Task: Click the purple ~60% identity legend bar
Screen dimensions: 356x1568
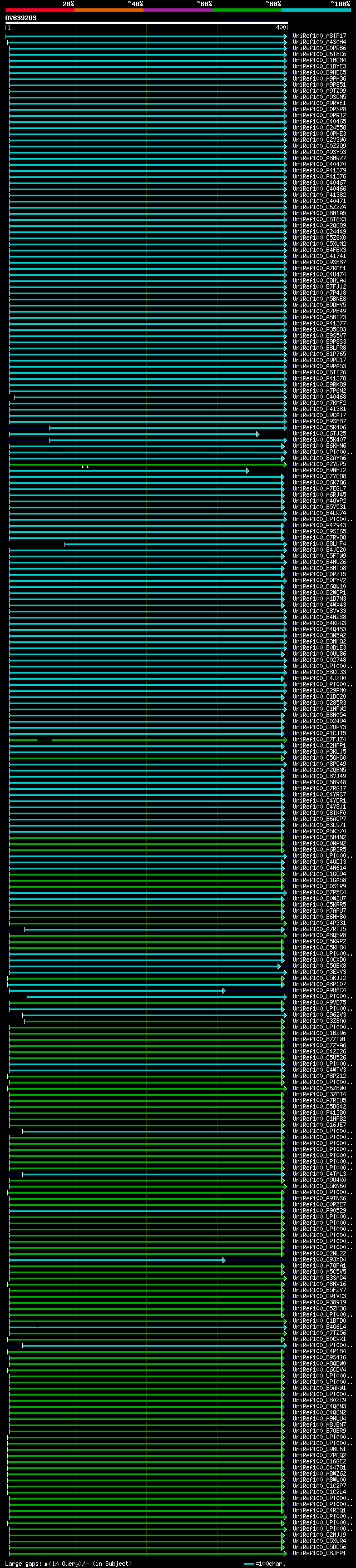Action: tap(179, 10)
